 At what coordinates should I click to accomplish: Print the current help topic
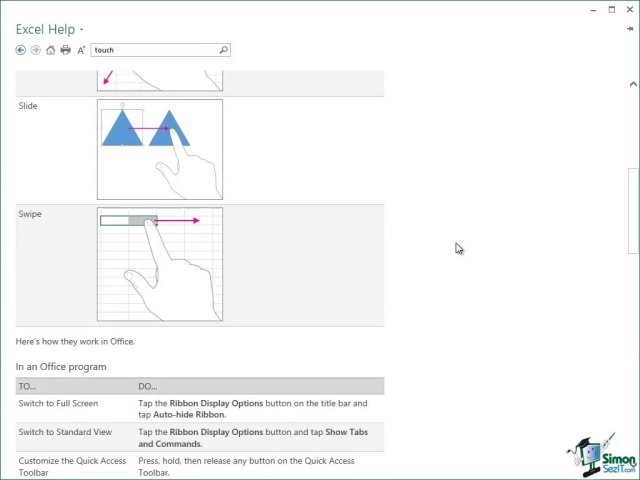[66, 50]
